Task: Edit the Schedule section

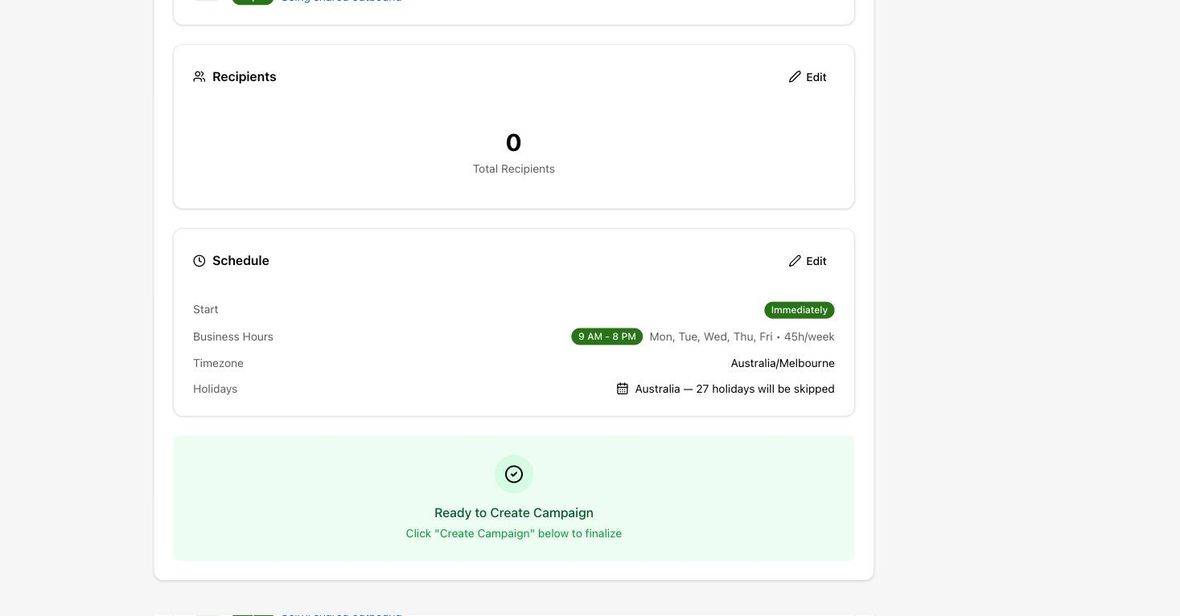Action: pos(807,261)
